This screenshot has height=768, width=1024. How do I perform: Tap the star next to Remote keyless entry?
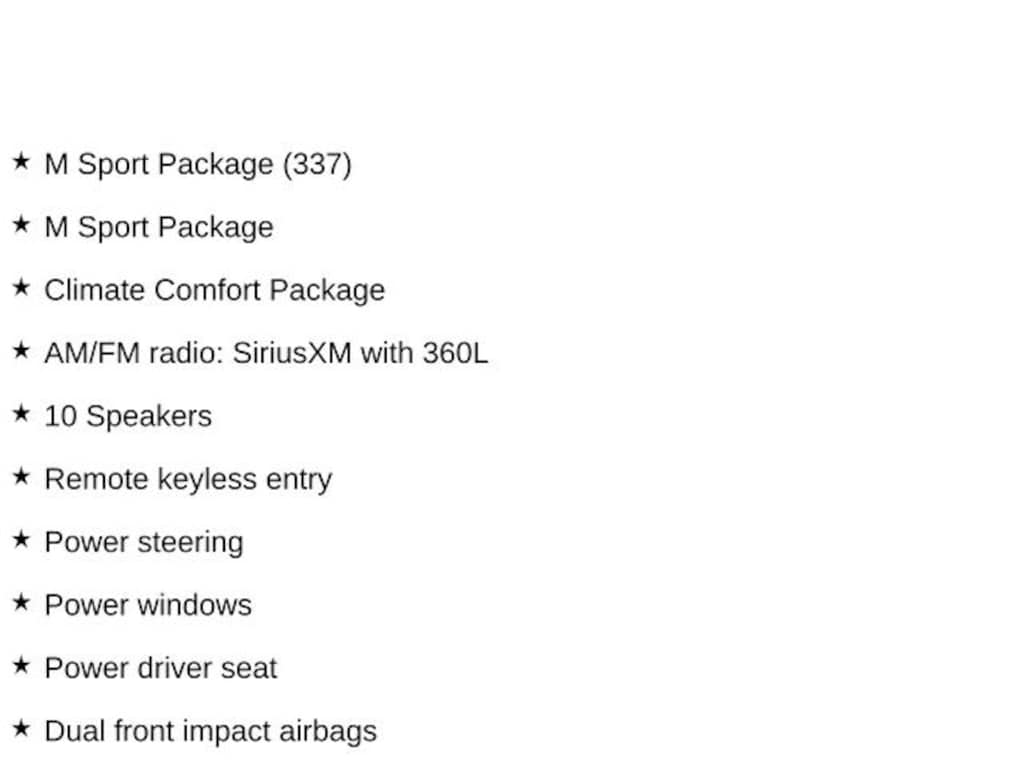21,476
